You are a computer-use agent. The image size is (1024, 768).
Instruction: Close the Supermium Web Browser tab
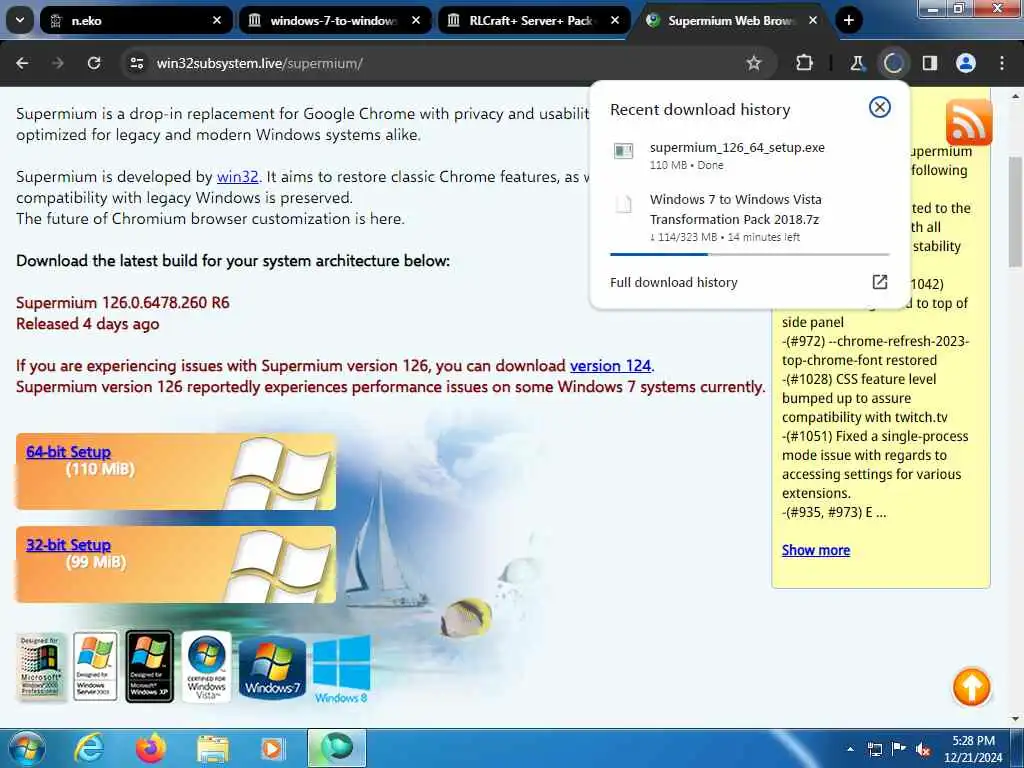click(x=813, y=20)
